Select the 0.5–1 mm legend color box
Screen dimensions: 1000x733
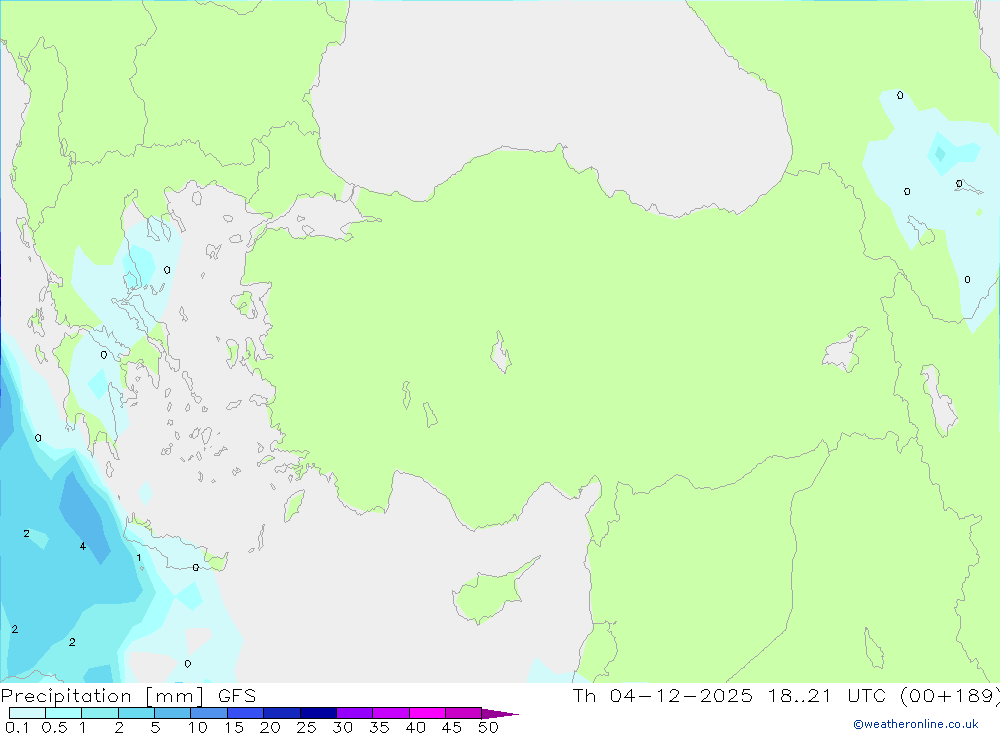(x=64, y=713)
